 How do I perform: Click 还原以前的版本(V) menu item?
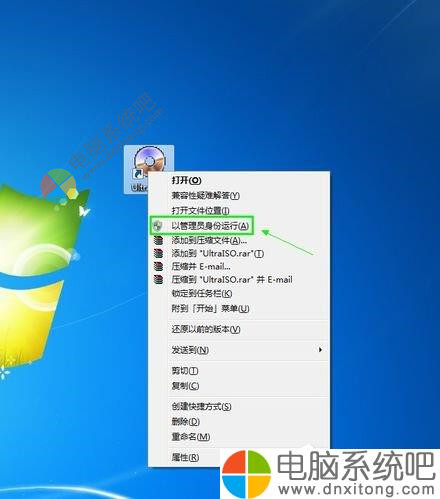click(239, 329)
